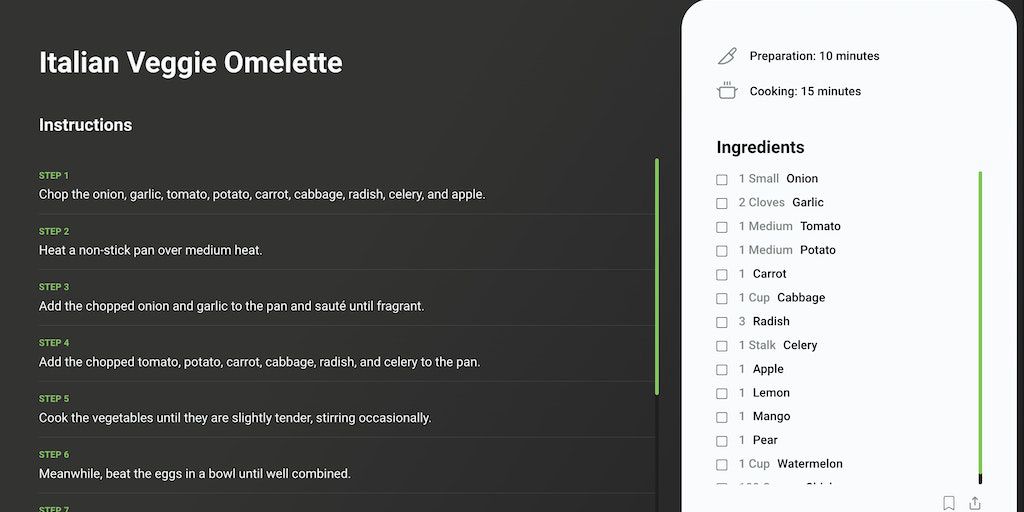
Task: Tick the Garlic cloves checkbox
Action: click(x=722, y=203)
